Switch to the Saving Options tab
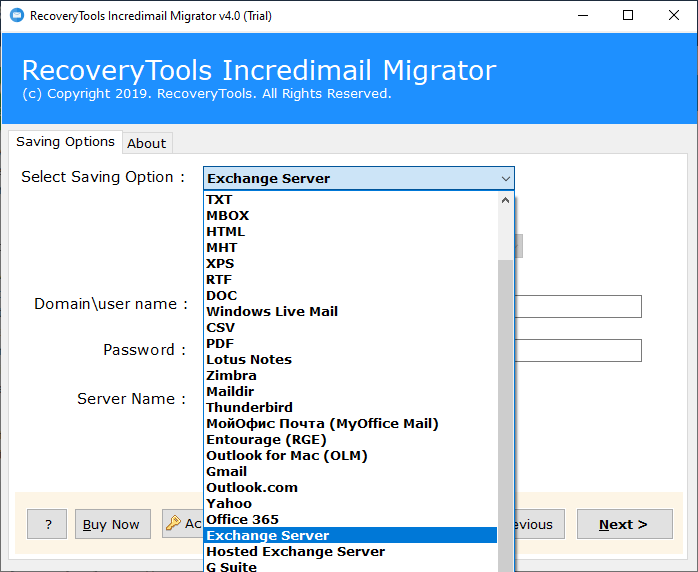 (65, 142)
